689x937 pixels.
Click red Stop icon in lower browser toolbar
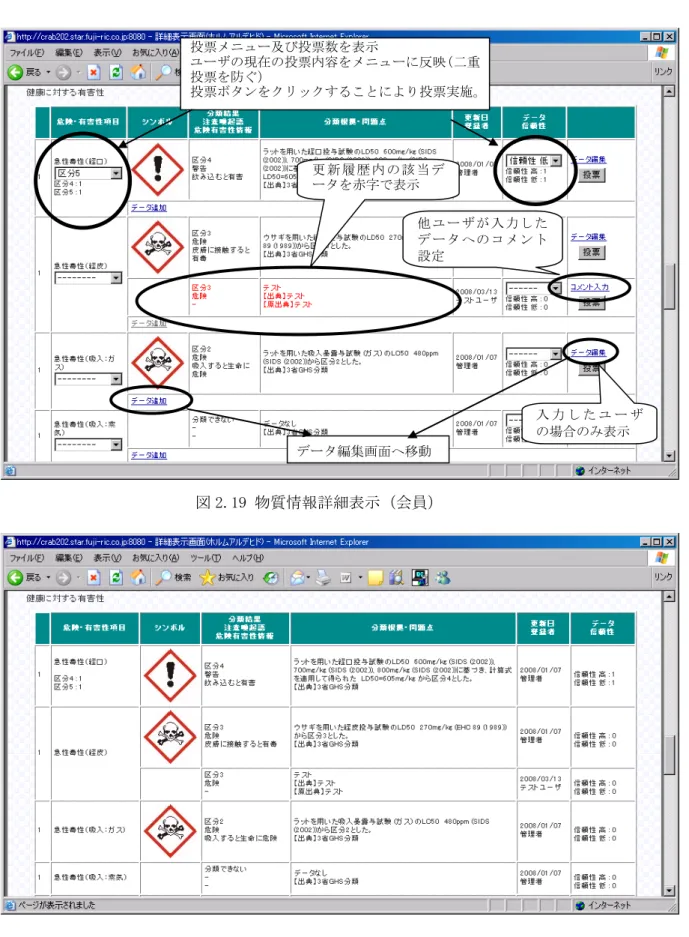click(94, 577)
